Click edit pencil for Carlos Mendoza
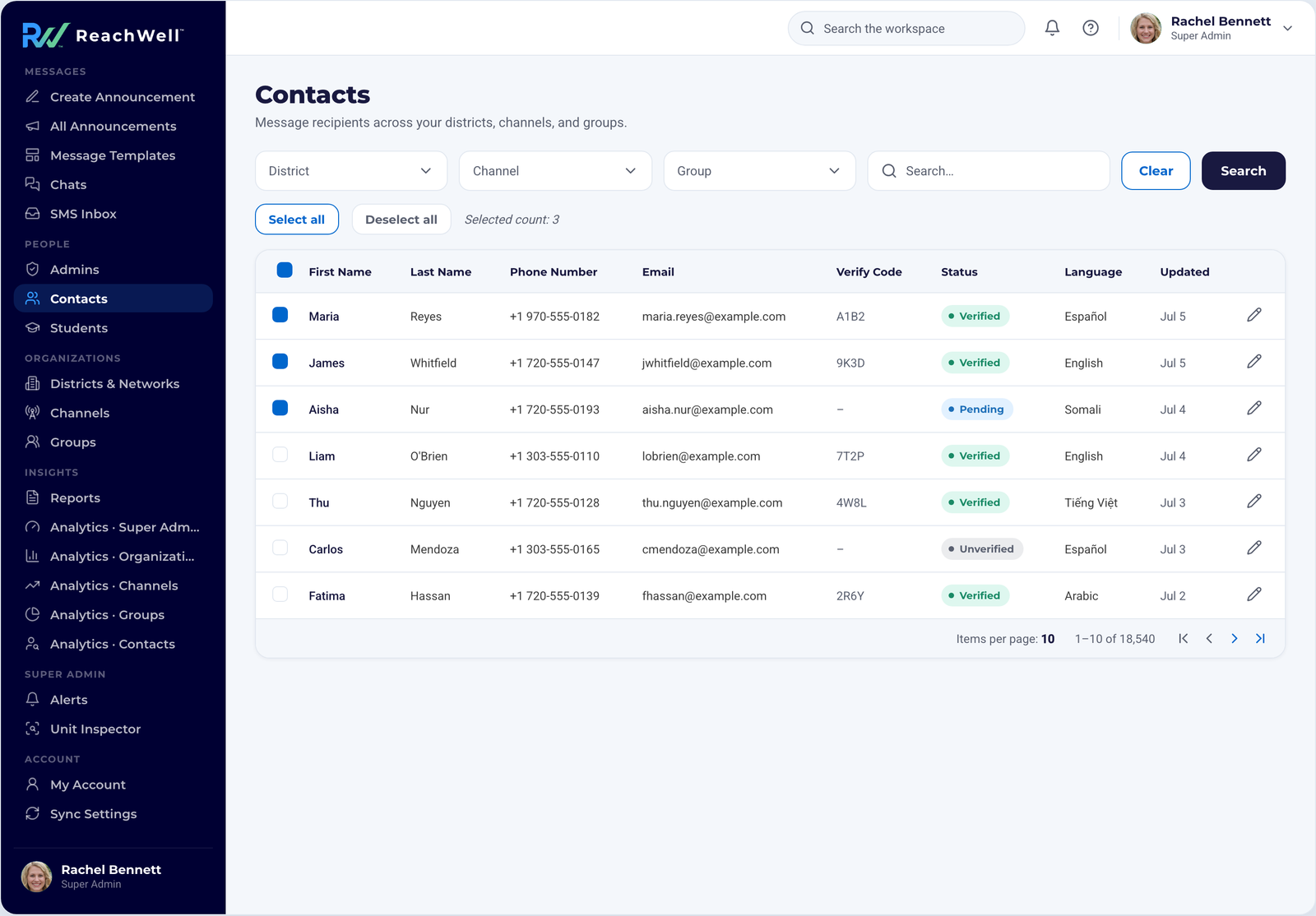Screen dimensions: 1316x916 click(x=1254, y=548)
